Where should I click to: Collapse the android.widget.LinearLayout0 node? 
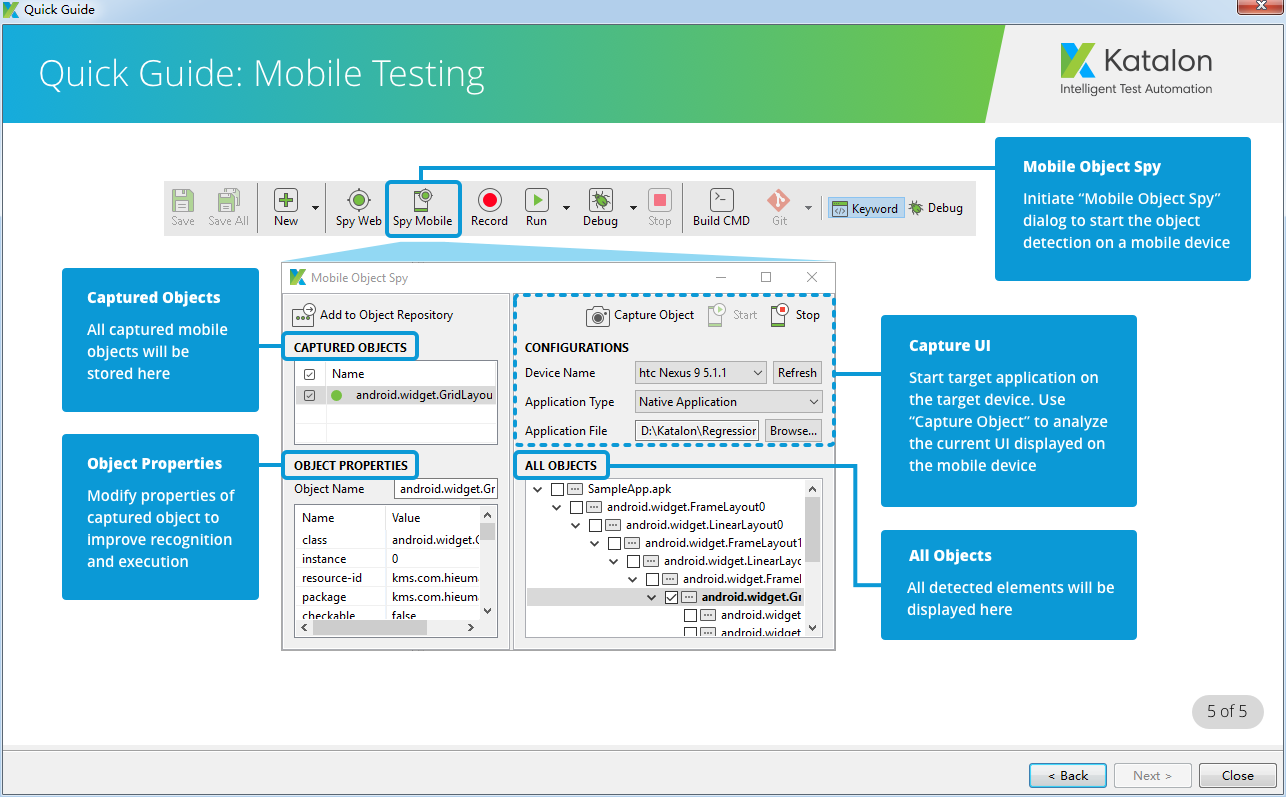pyautogui.click(x=577, y=525)
